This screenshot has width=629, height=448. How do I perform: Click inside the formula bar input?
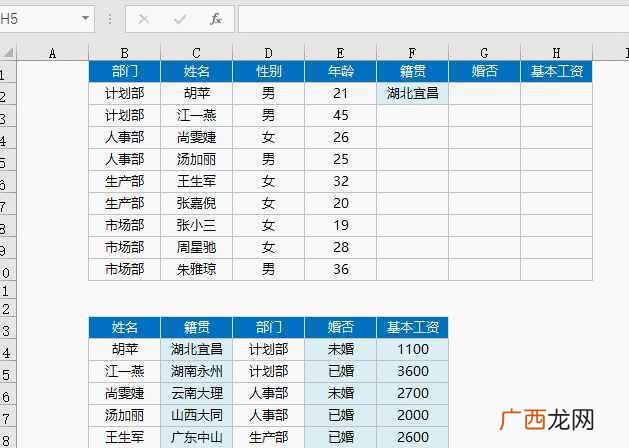433,19
